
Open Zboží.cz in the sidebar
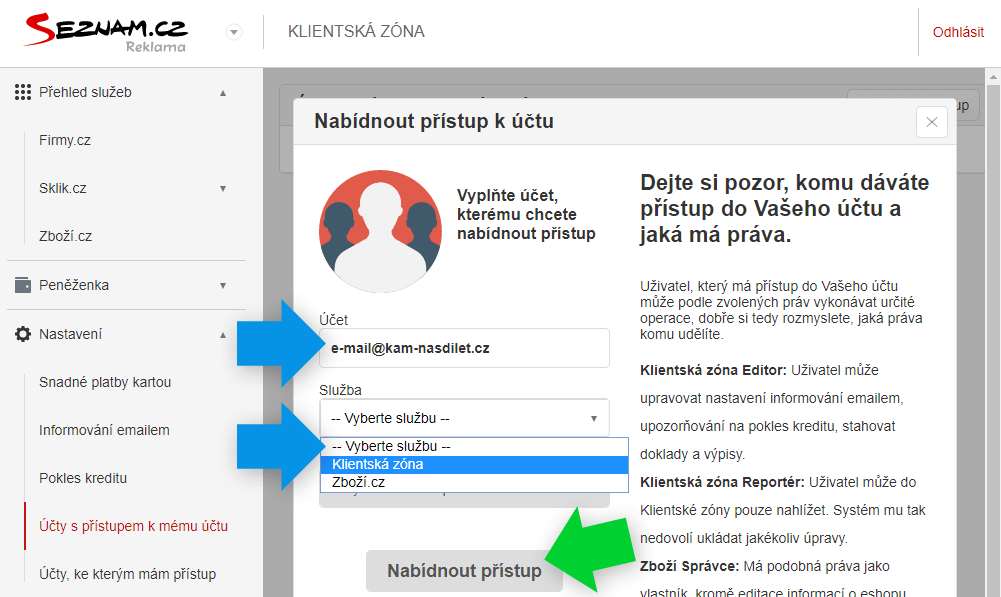[65, 236]
